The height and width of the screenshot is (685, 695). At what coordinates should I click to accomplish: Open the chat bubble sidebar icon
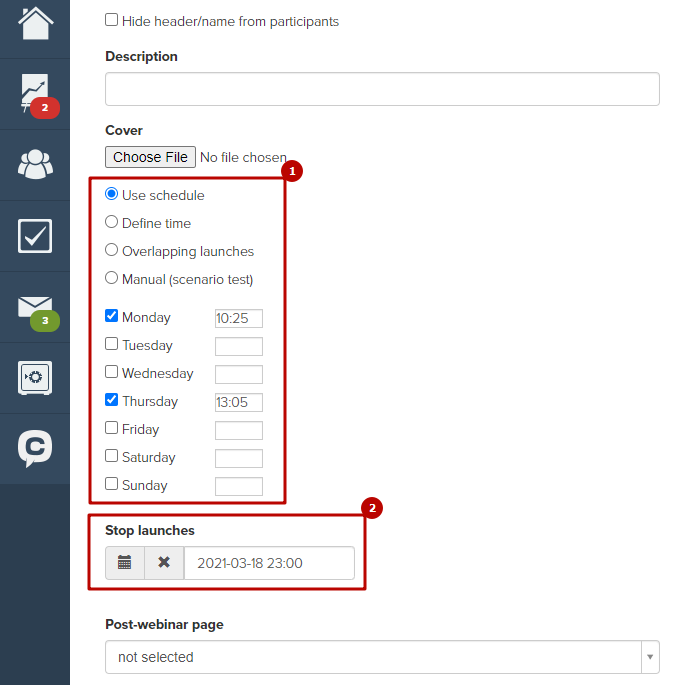[x=35, y=448]
